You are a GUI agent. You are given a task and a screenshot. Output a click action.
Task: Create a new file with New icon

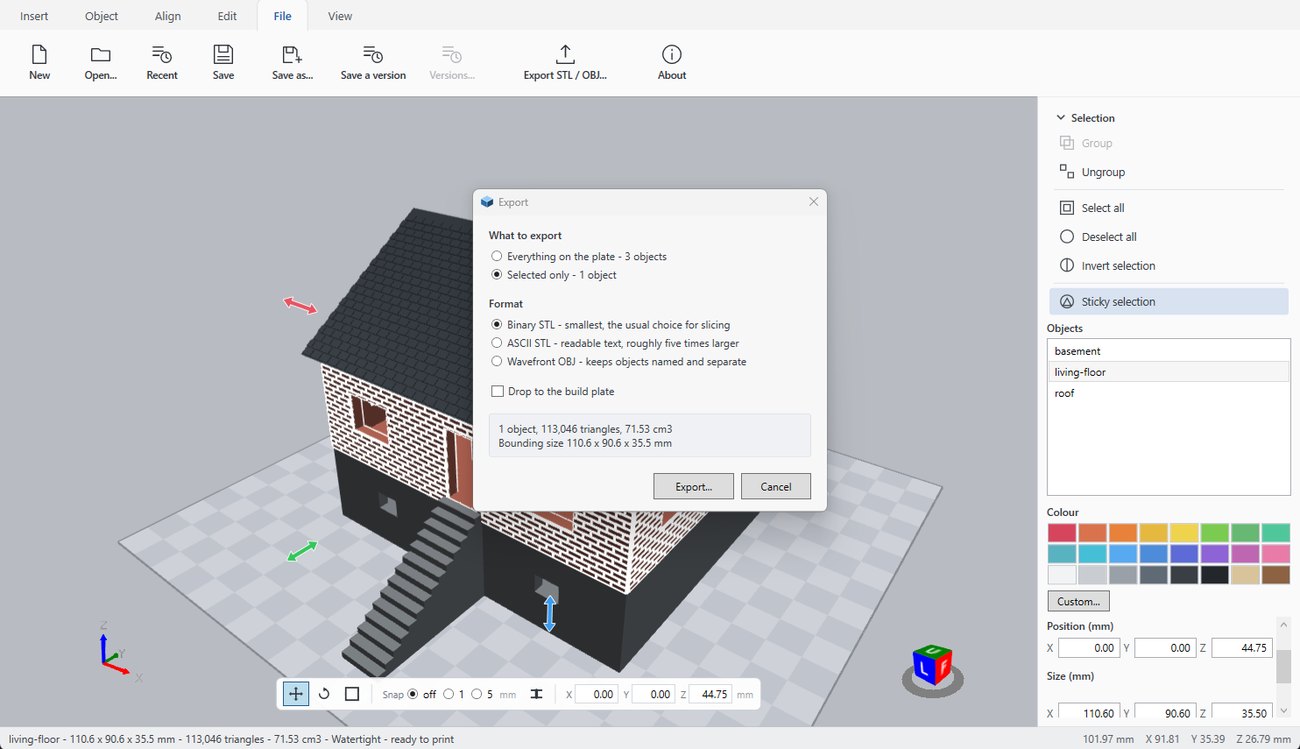coord(39,62)
